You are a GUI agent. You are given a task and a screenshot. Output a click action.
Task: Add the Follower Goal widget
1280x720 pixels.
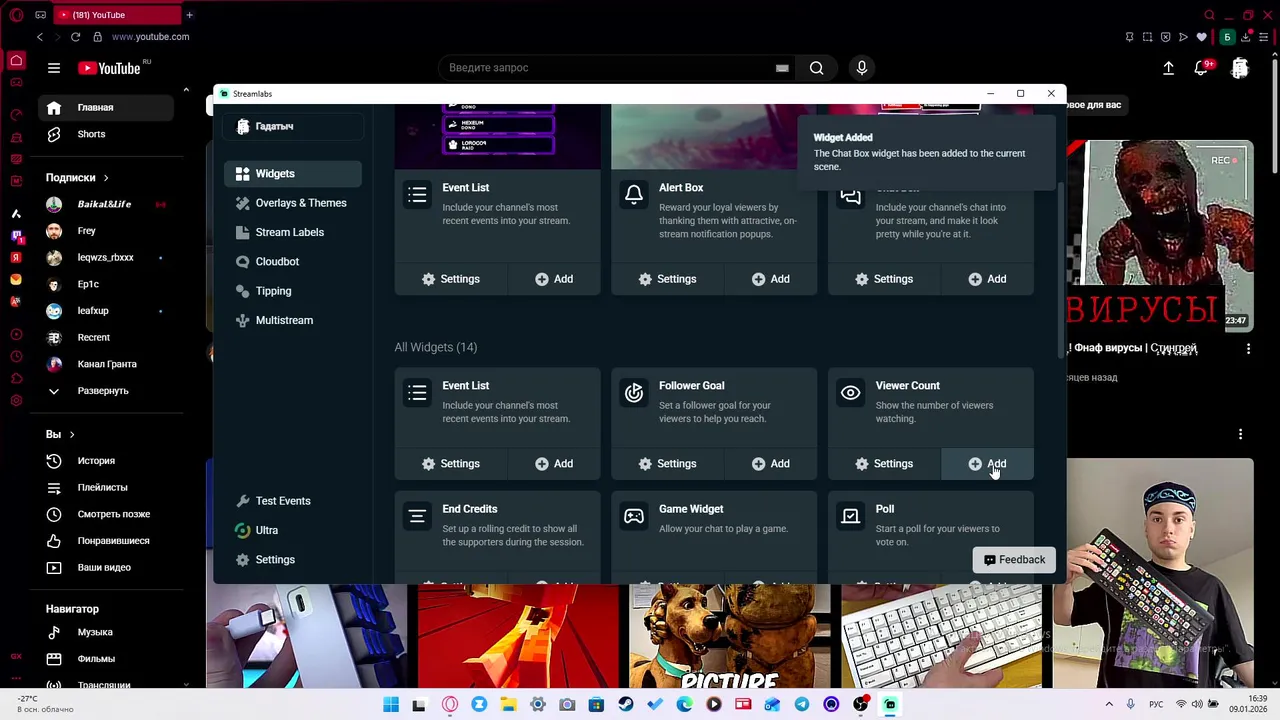pos(770,464)
